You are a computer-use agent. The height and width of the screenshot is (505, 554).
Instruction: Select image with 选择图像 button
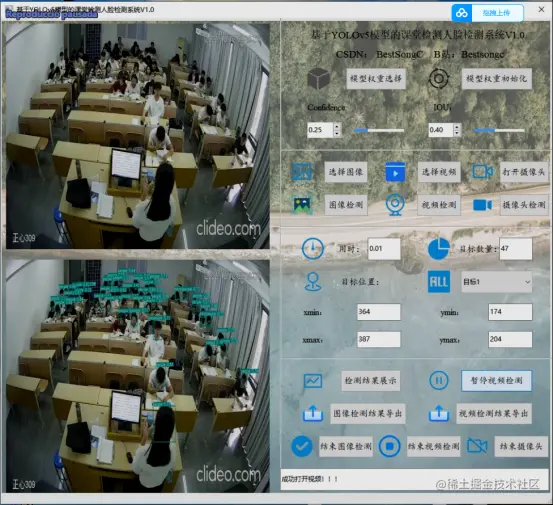point(346,172)
